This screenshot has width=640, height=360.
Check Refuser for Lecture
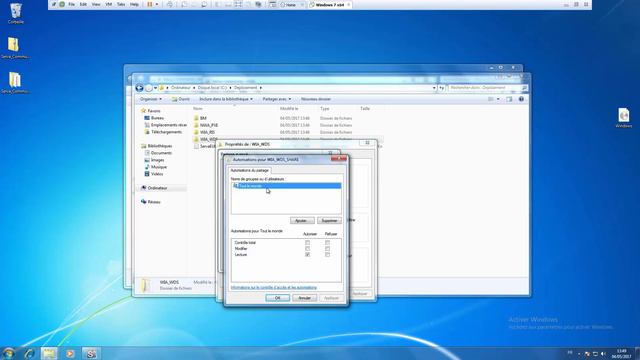click(x=327, y=254)
